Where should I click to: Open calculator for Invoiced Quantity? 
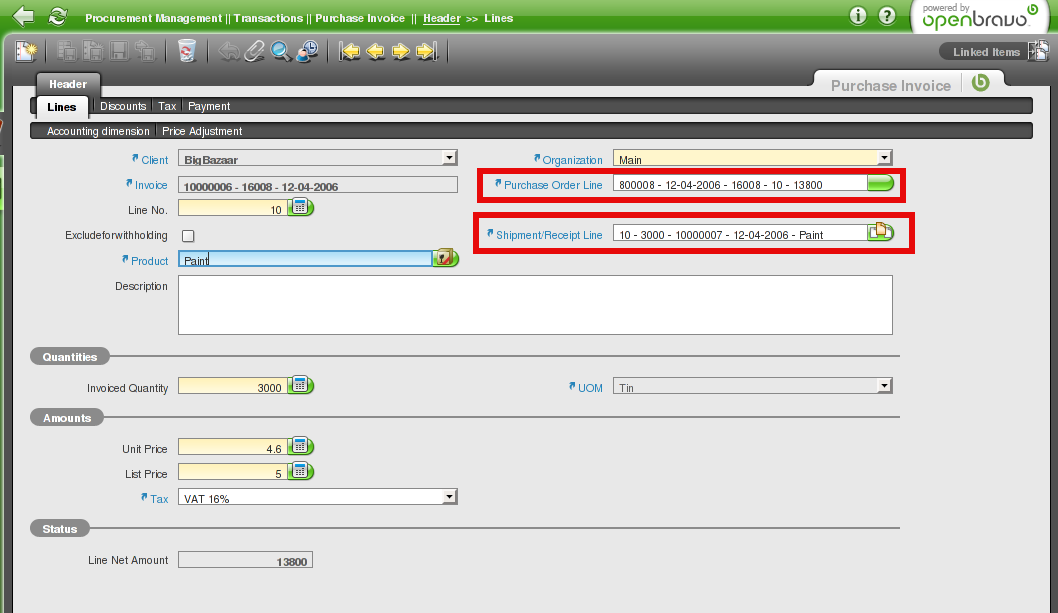(300, 386)
